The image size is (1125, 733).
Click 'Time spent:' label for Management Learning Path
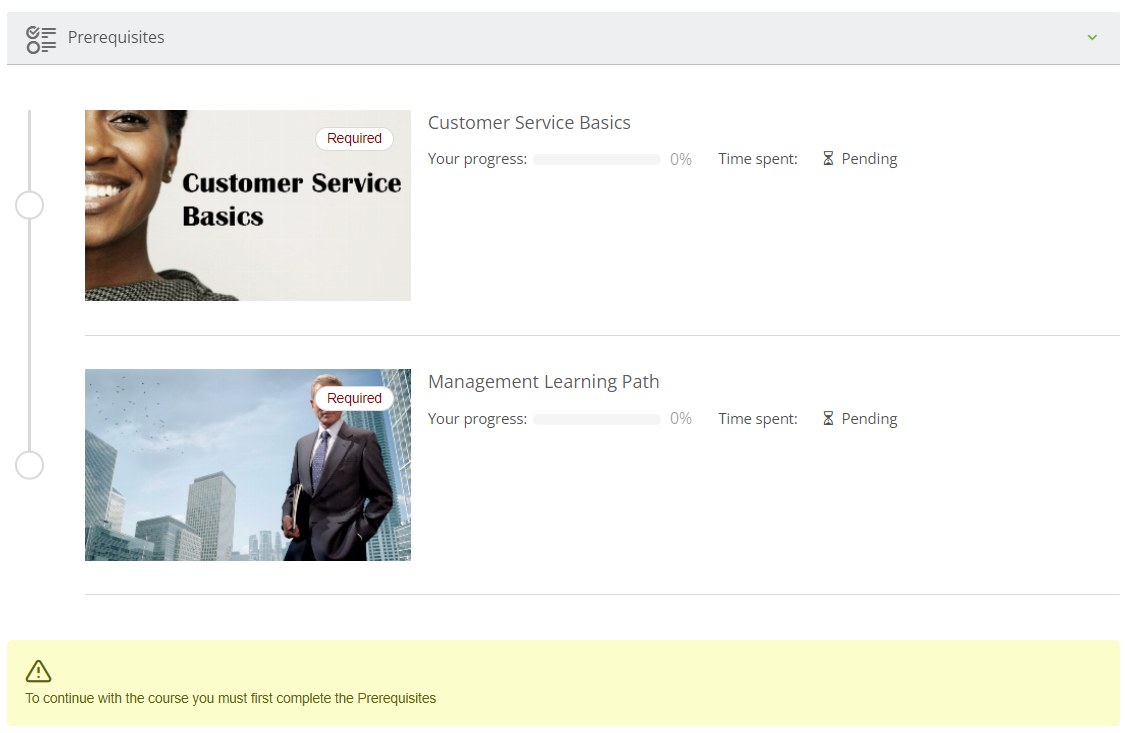click(x=758, y=419)
